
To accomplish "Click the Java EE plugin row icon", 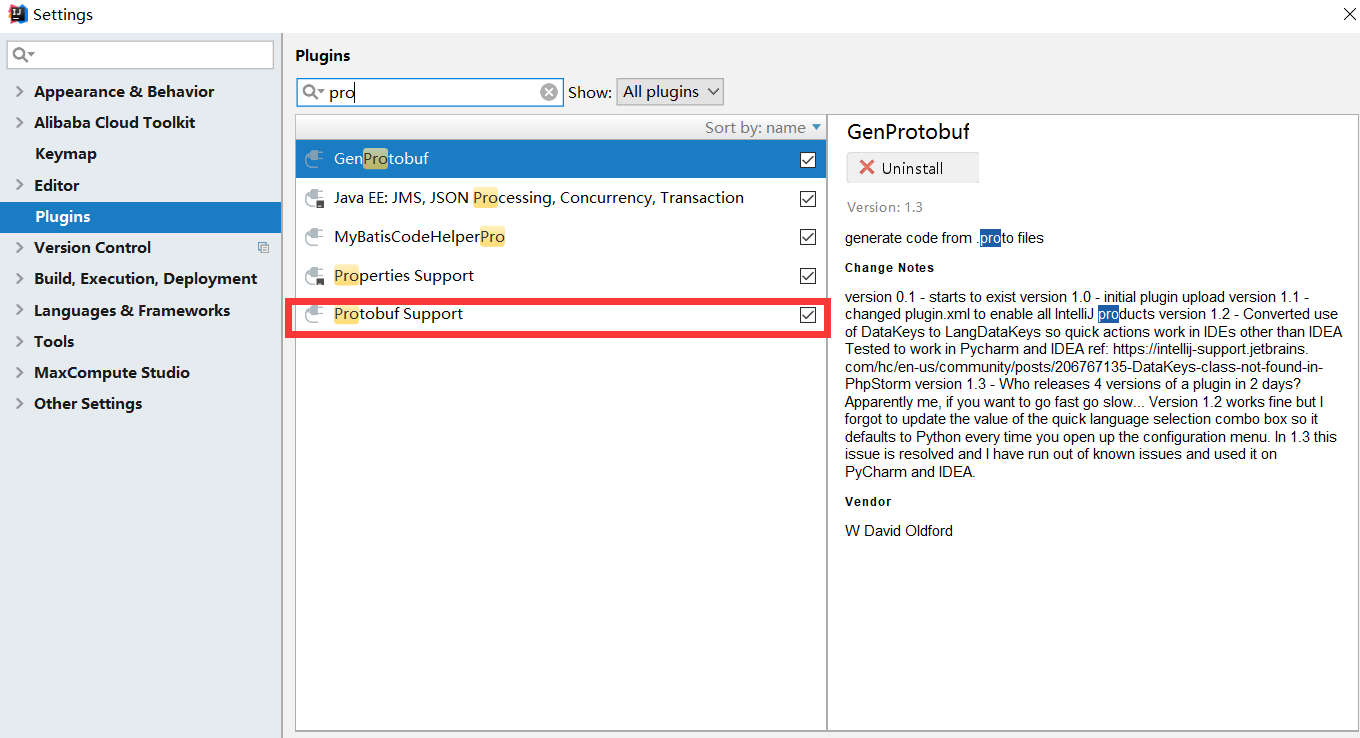I will pos(314,198).
